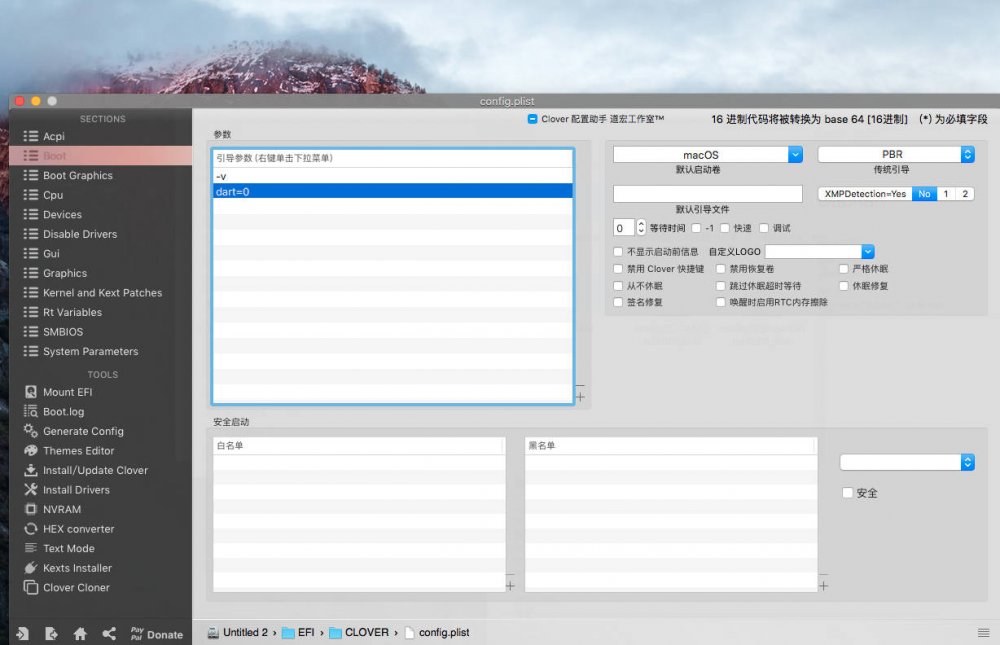The width and height of the screenshot is (1000, 645).
Task: Enable the 严格休眠 checkbox
Action: [844, 269]
